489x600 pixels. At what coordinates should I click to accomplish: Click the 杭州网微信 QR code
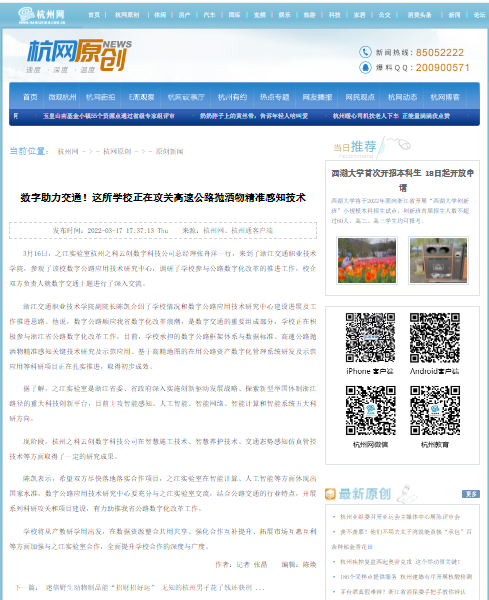point(370,410)
